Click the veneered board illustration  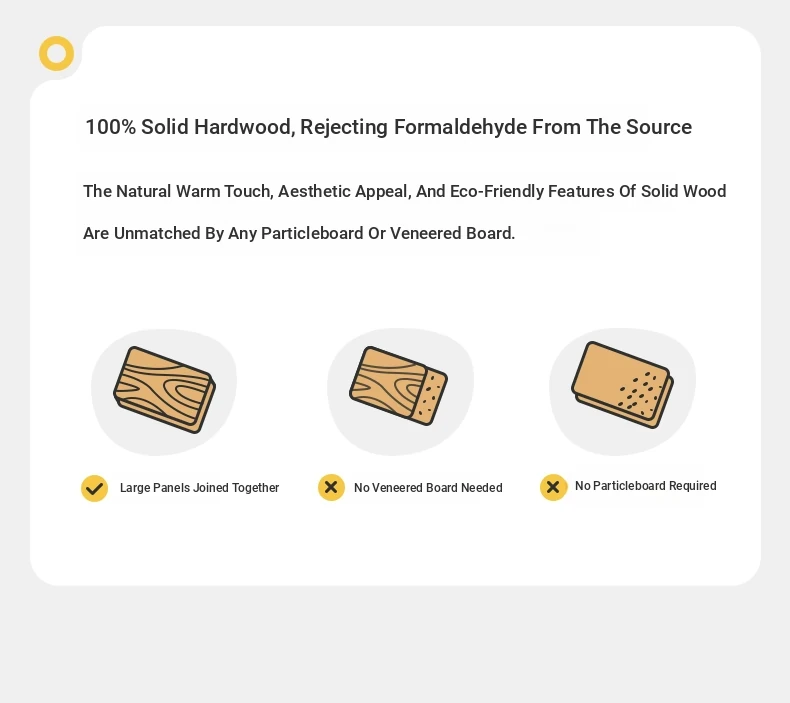[x=399, y=386]
